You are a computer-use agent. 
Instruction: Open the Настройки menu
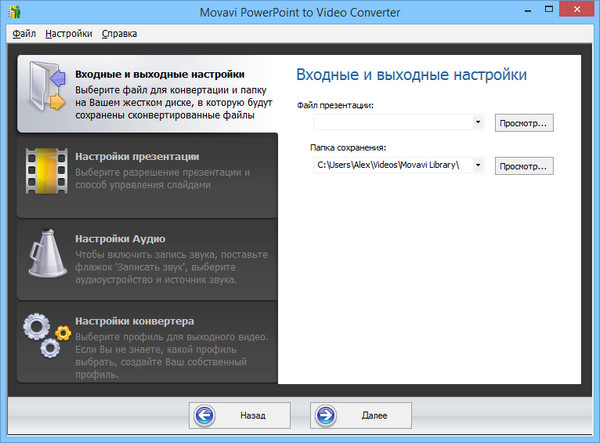tap(68, 34)
